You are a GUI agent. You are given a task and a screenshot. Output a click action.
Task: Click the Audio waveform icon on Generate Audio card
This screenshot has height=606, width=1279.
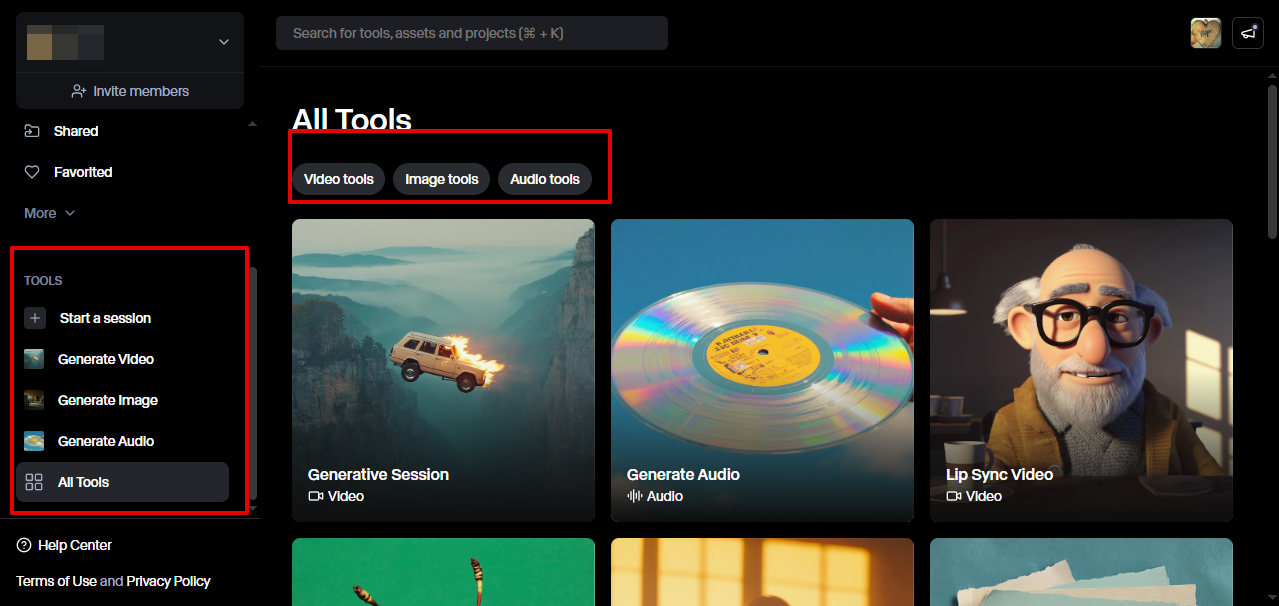[x=634, y=496]
